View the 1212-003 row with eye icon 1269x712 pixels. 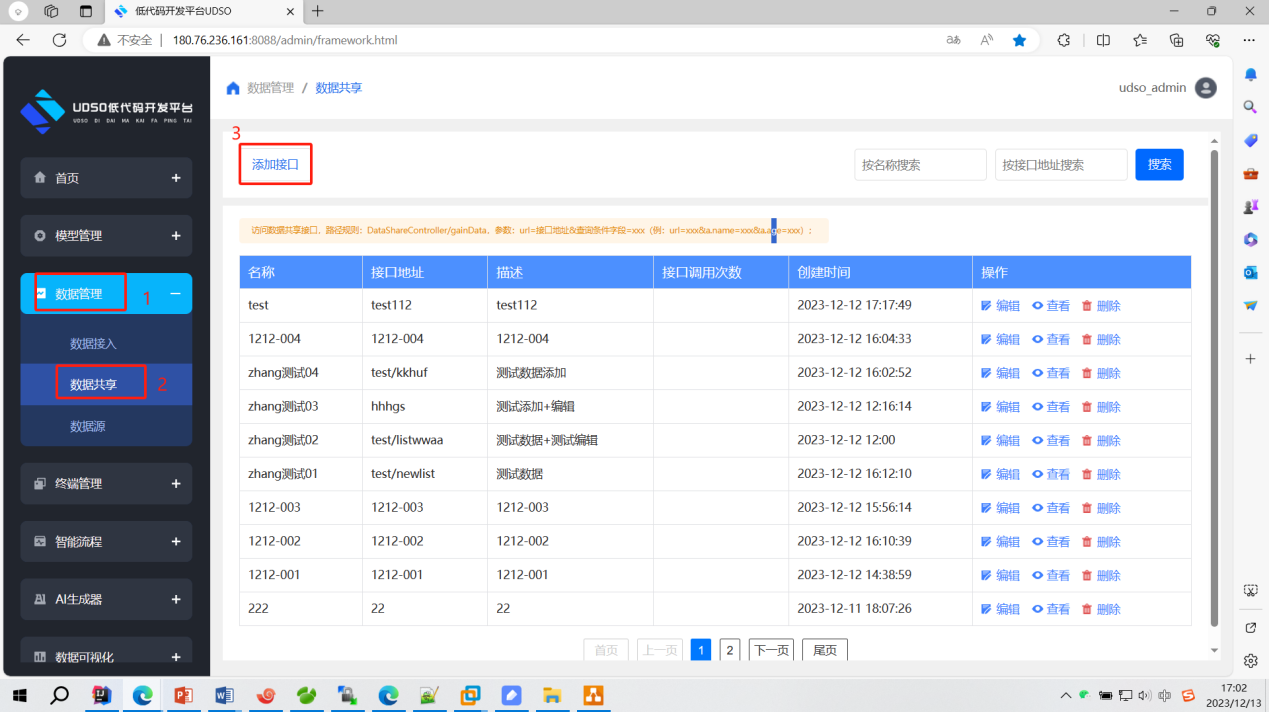tap(1037, 508)
